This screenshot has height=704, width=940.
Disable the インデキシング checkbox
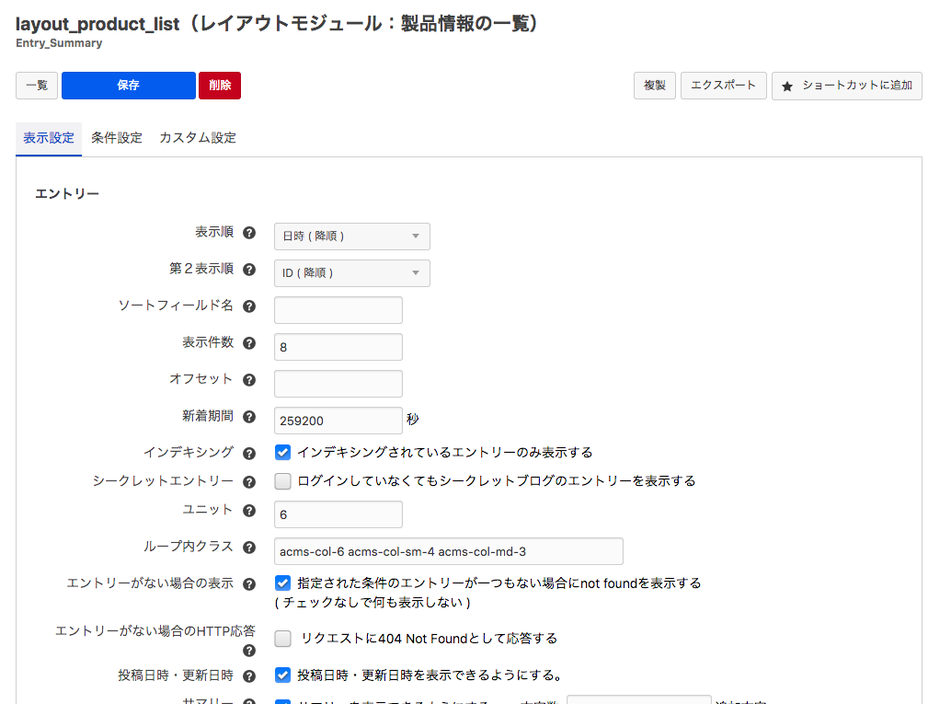(283, 451)
